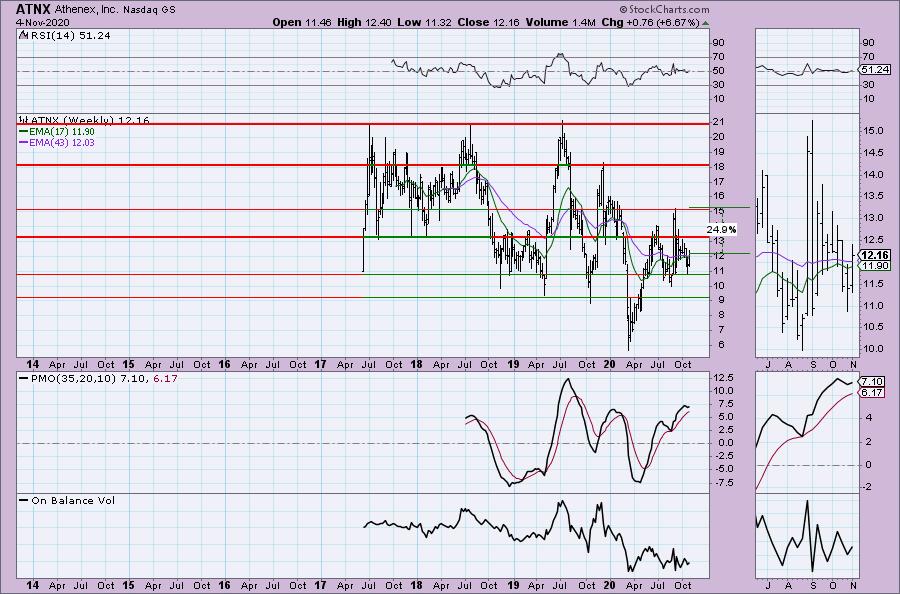Click the black line swatch beside PMO
The height and width of the screenshot is (594, 900).
(24, 379)
